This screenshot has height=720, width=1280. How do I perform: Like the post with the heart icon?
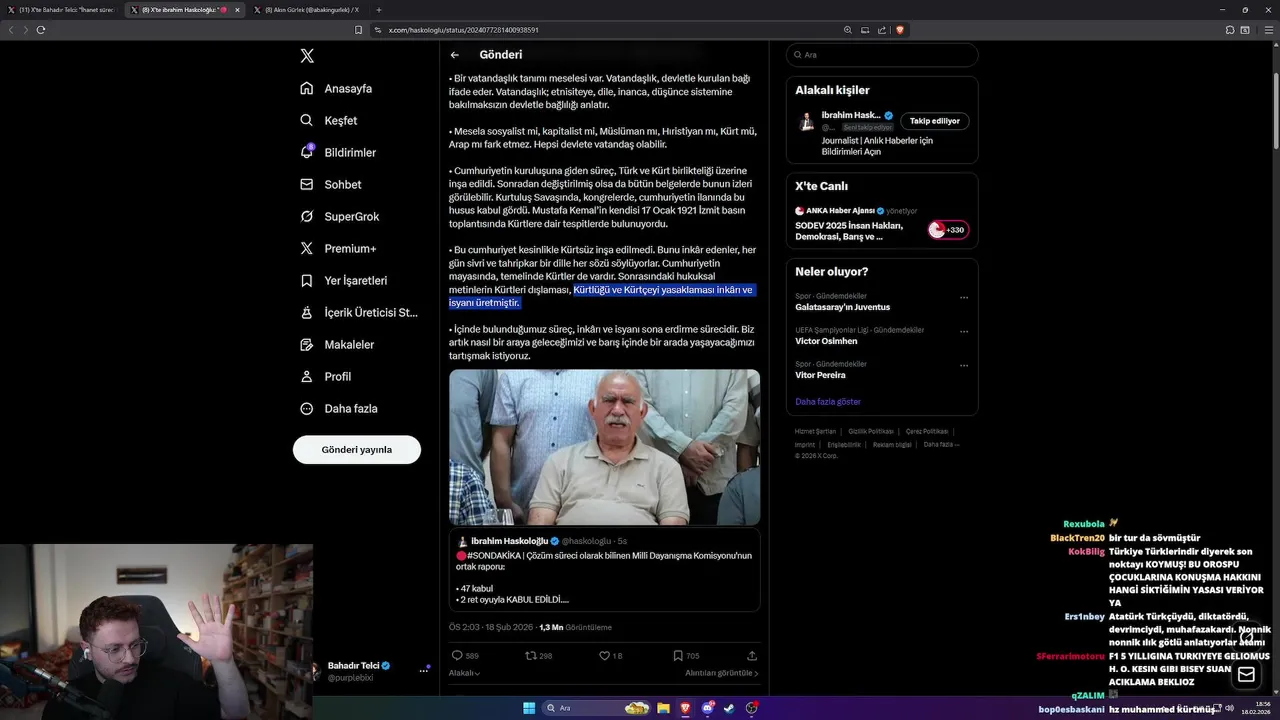[x=604, y=655]
